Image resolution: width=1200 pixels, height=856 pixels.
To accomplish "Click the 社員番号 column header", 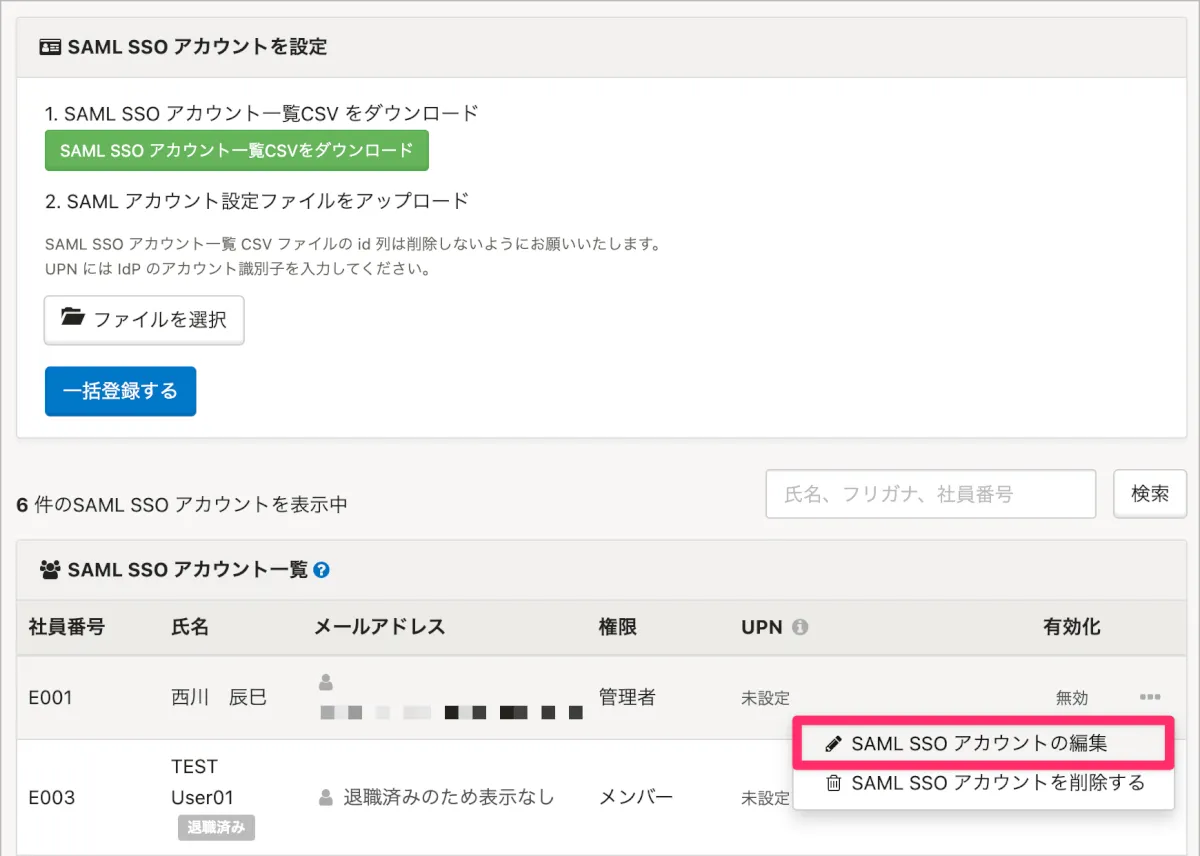I will point(66,628).
